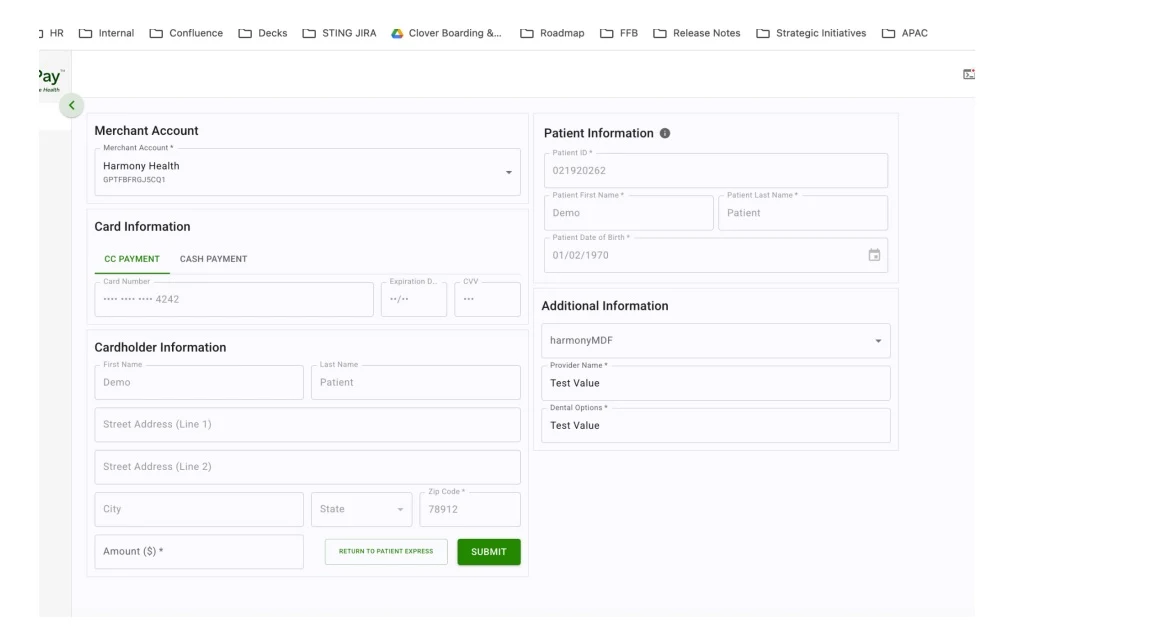This screenshot has height=642, width=1152.
Task: Open the FFB bookmarks folder
Action: click(619, 33)
